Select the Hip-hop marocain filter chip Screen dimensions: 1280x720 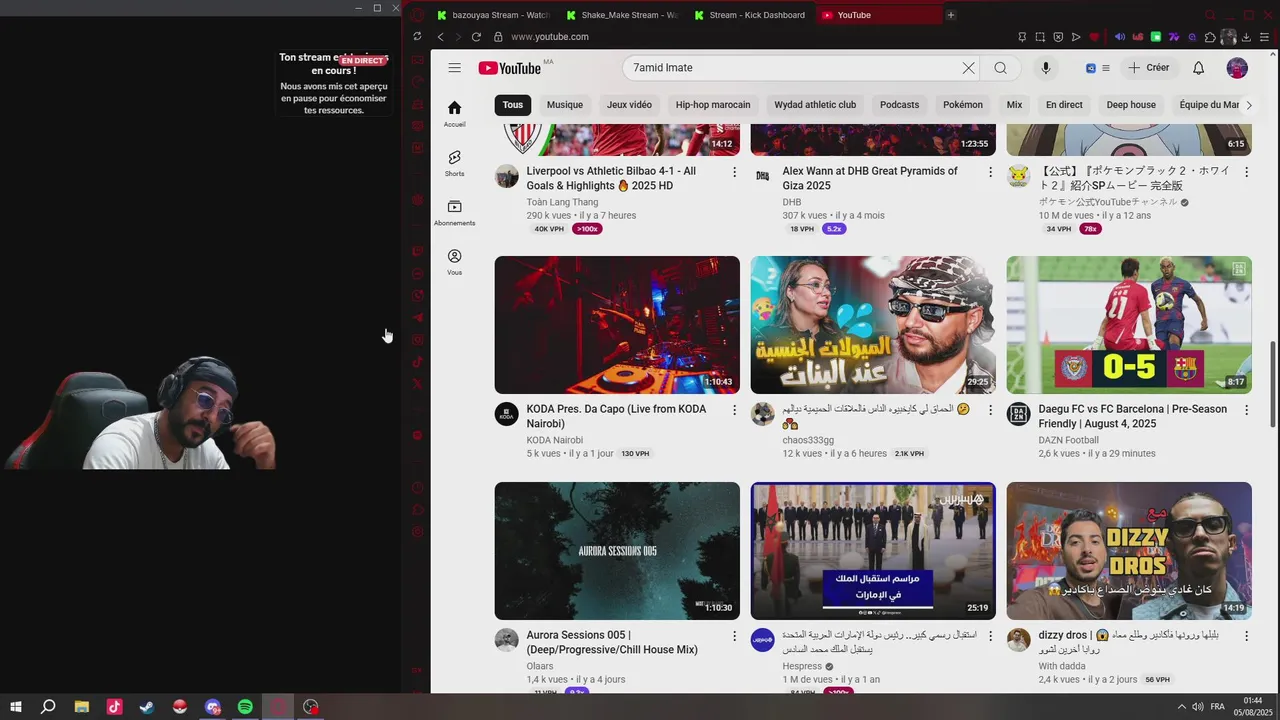713,105
